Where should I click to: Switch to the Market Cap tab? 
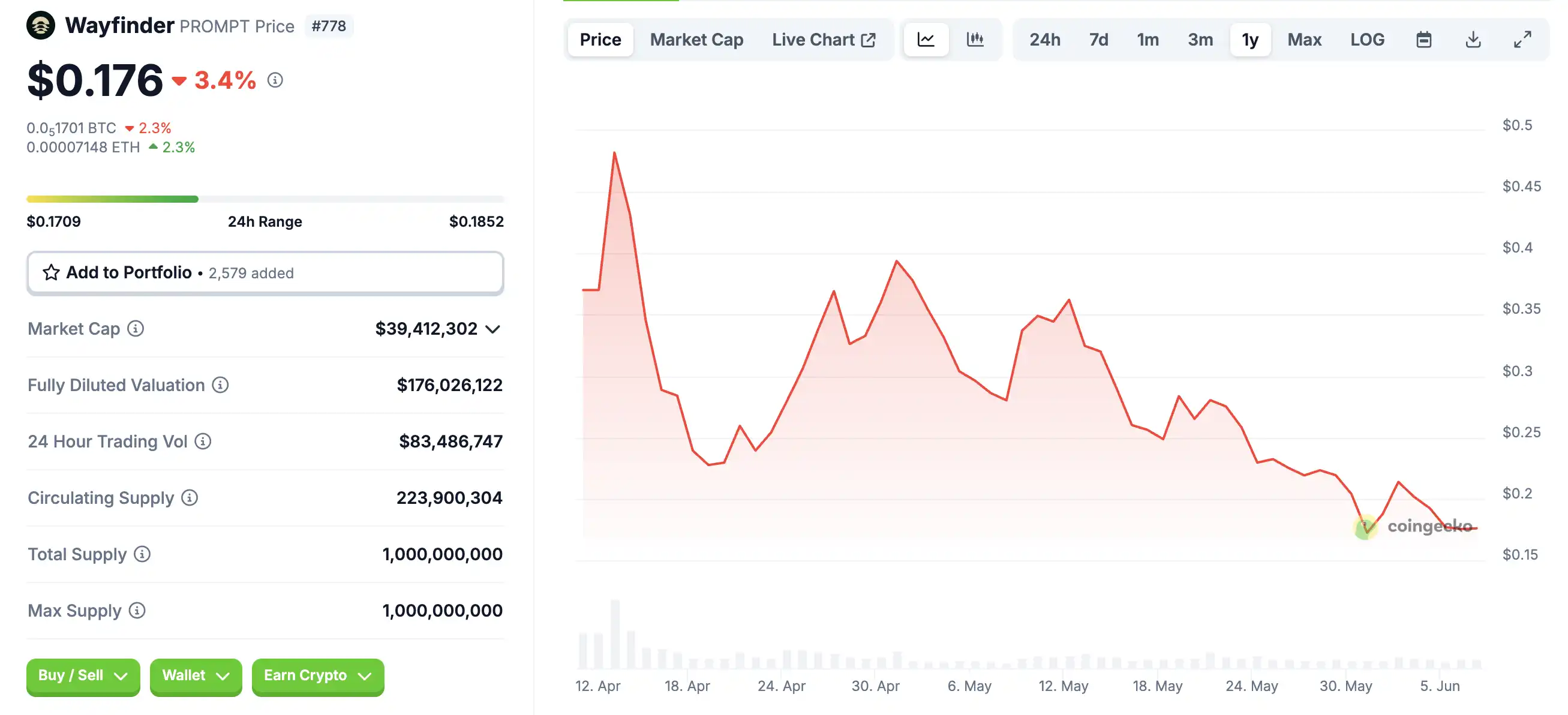696,40
